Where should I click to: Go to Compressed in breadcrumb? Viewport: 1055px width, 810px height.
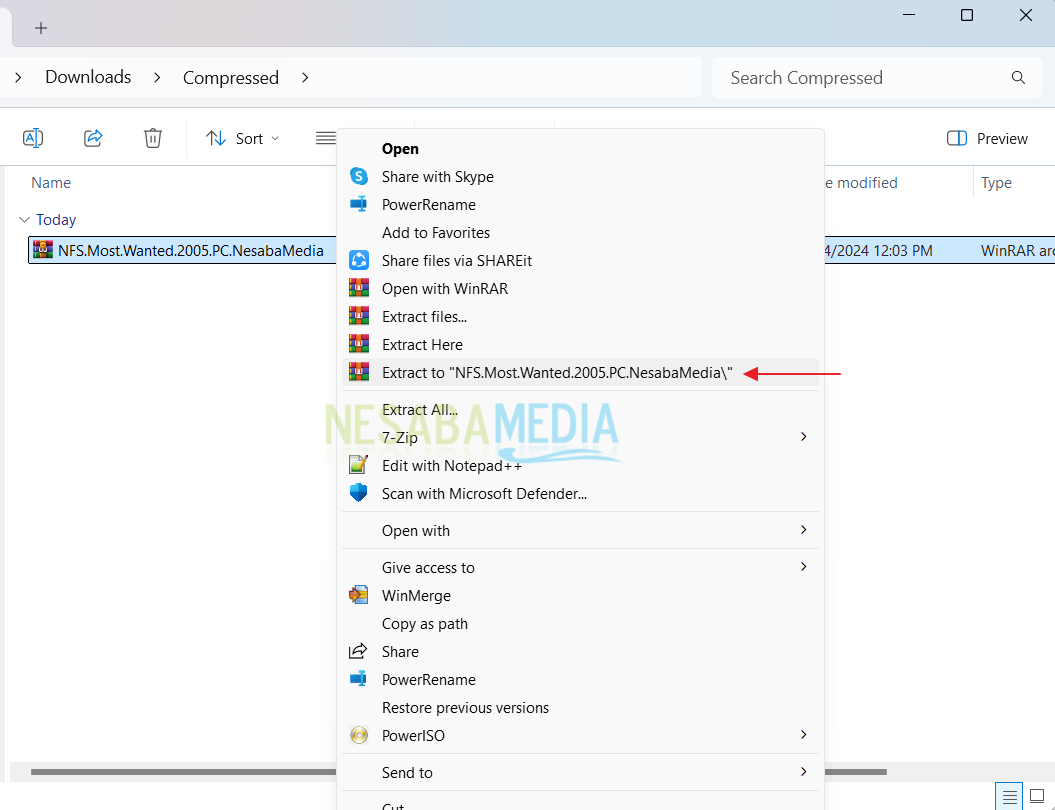pos(231,78)
